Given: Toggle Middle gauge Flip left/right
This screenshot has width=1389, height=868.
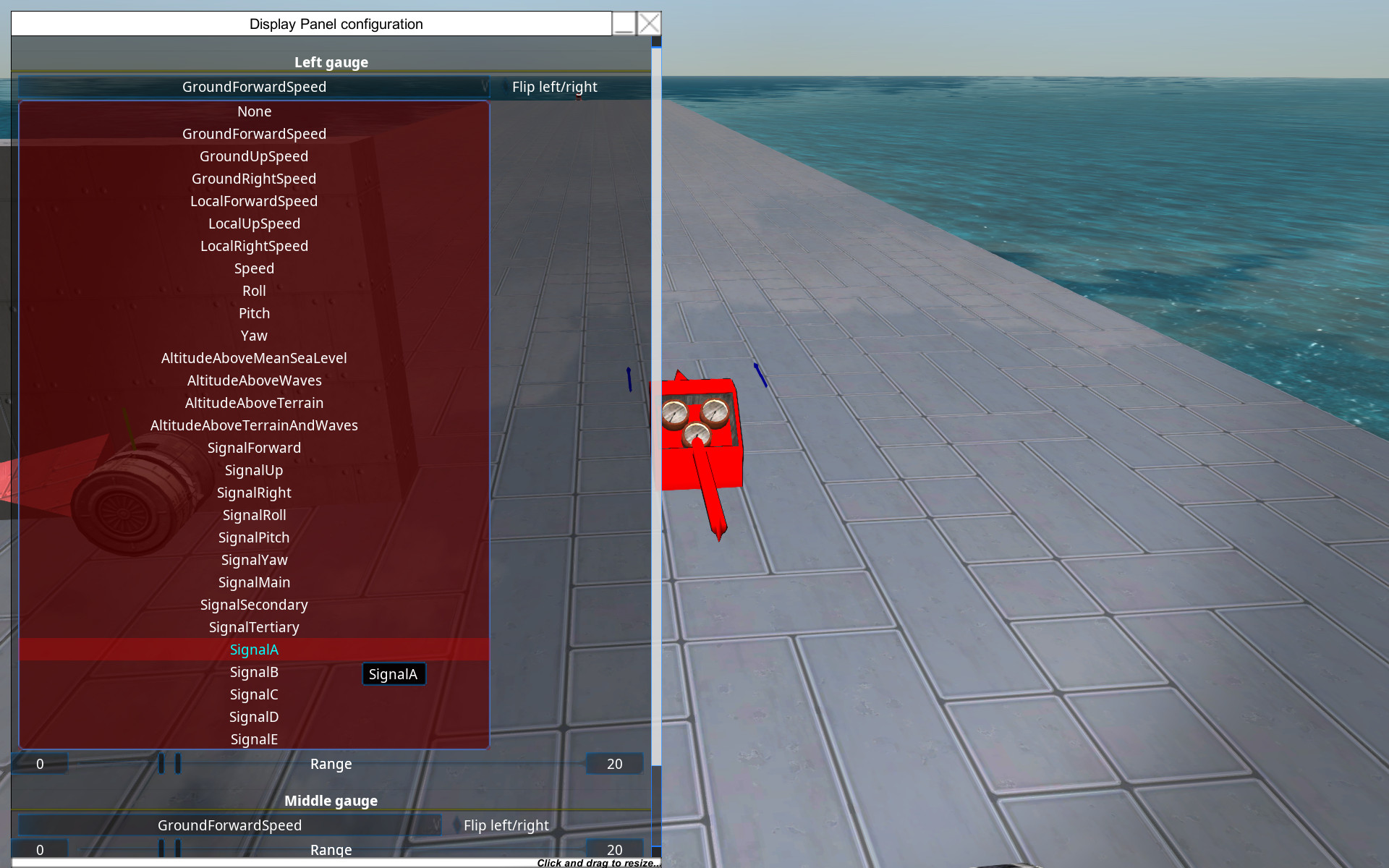Looking at the screenshot, I should 506,825.
